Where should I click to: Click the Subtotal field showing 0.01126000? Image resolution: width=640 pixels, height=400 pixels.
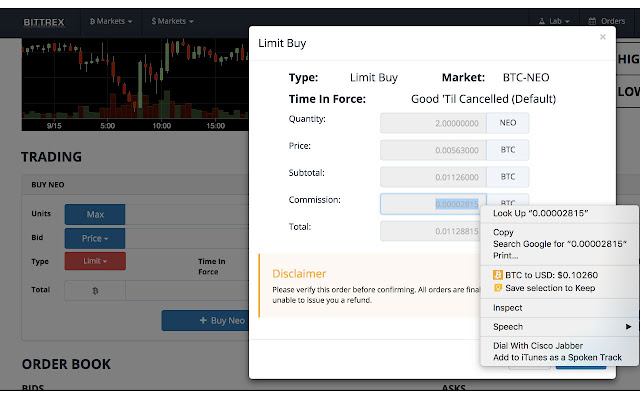click(433, 177)
